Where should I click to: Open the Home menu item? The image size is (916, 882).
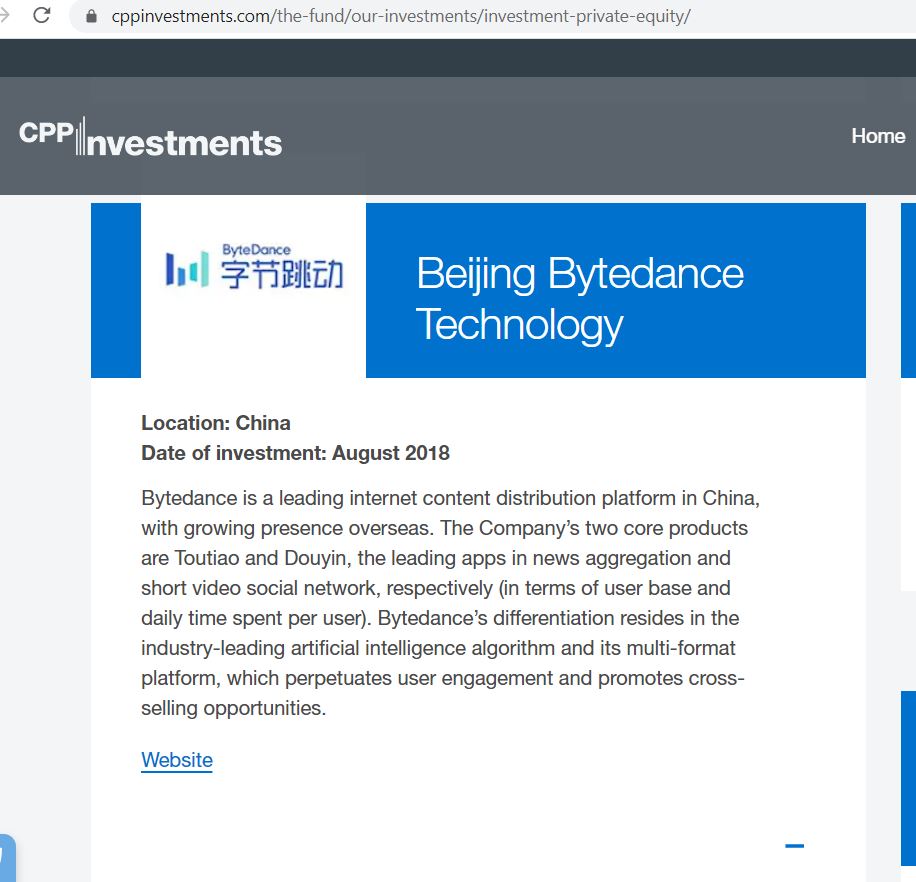click(x=878, y=136)
